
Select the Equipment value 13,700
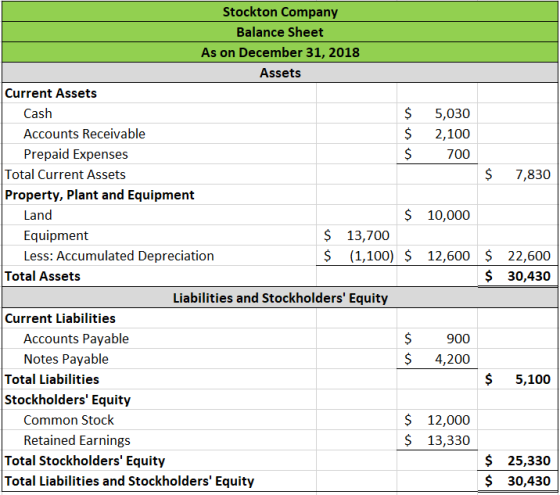368,236
